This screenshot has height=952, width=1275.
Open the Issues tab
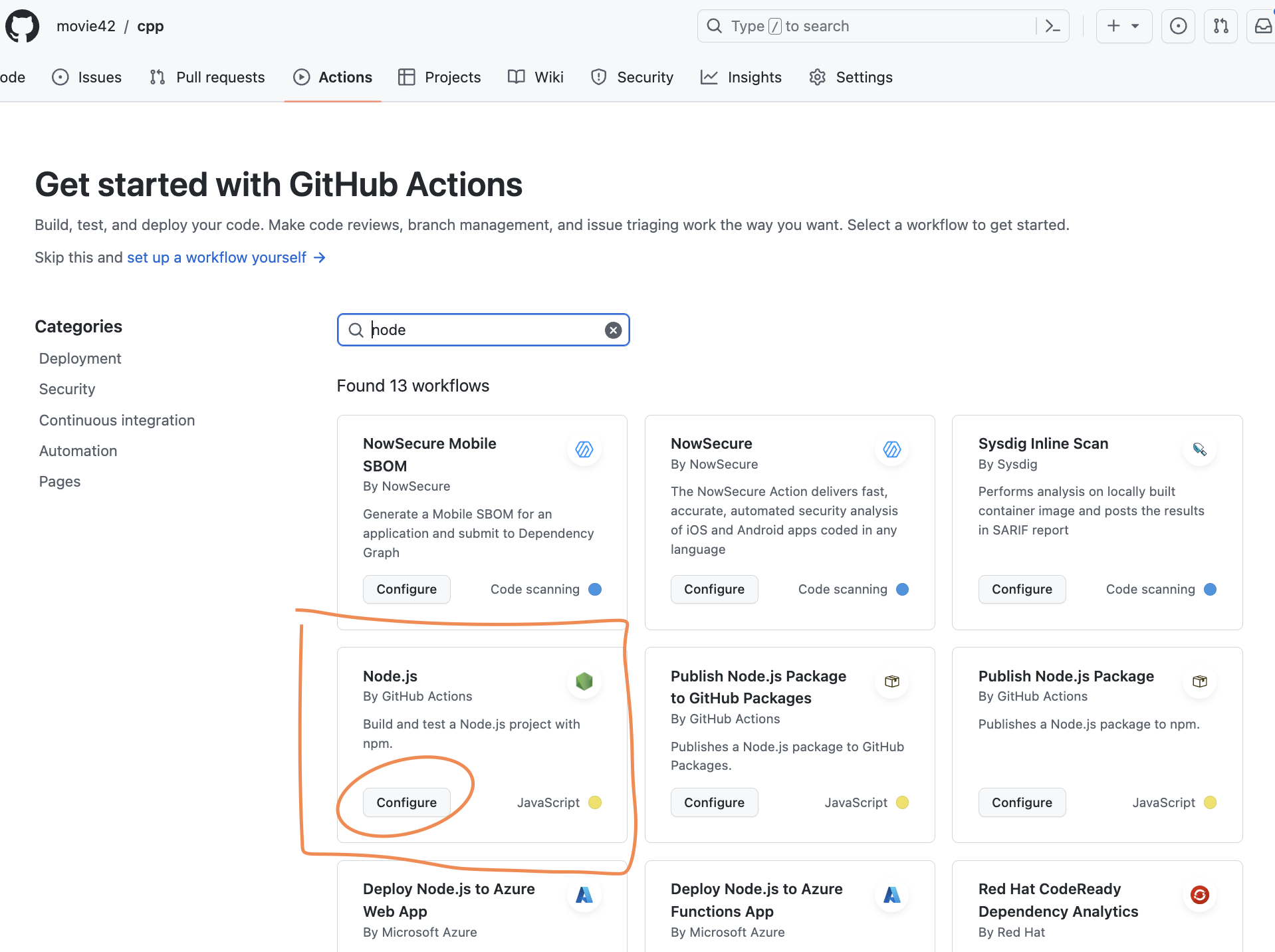tap(87, 77)
